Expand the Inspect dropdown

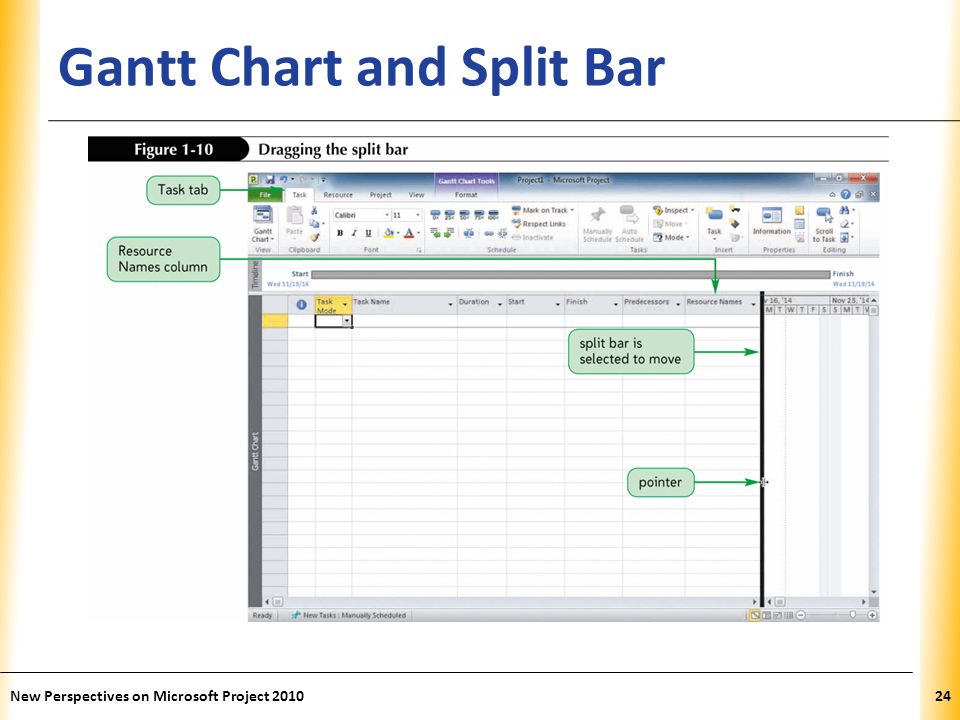[x=692, y=211]
